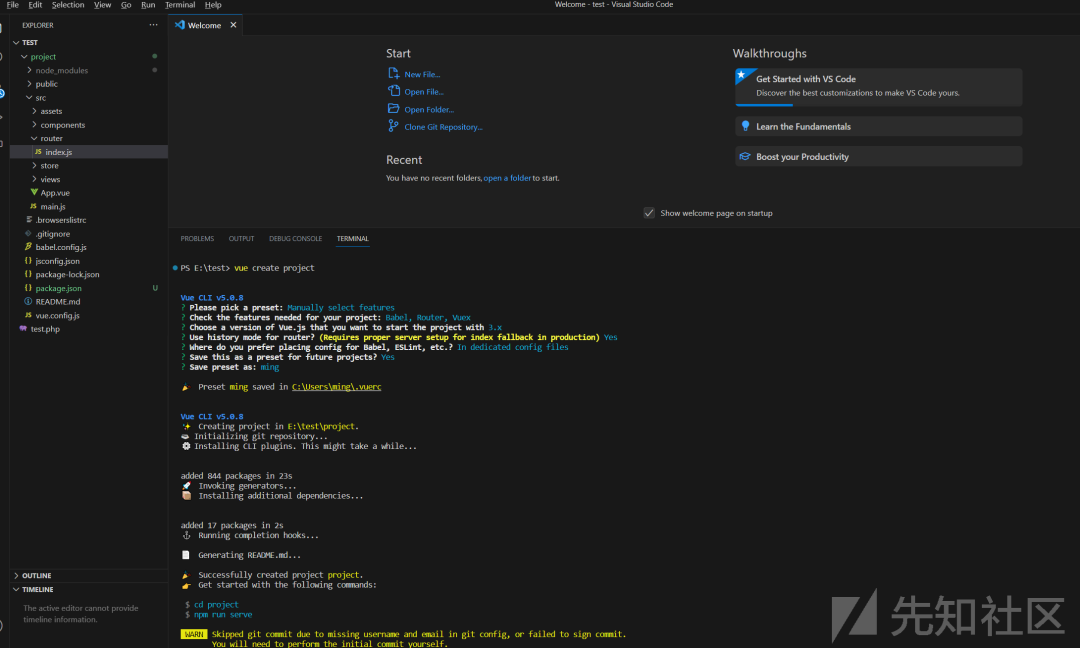Image resolution: width=1080 pixels, height=648 pixels.
Task: Click the braces icon beside jsconfig.json
Action: click(x=28, y=260)
